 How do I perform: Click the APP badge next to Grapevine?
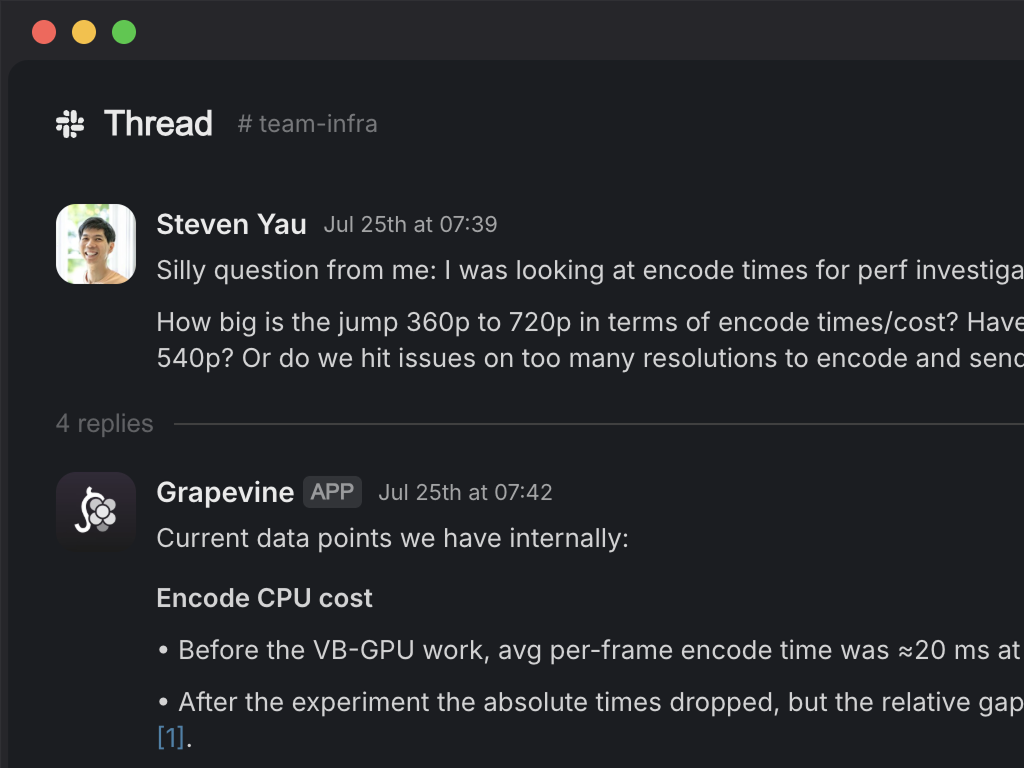coord(332,492)
